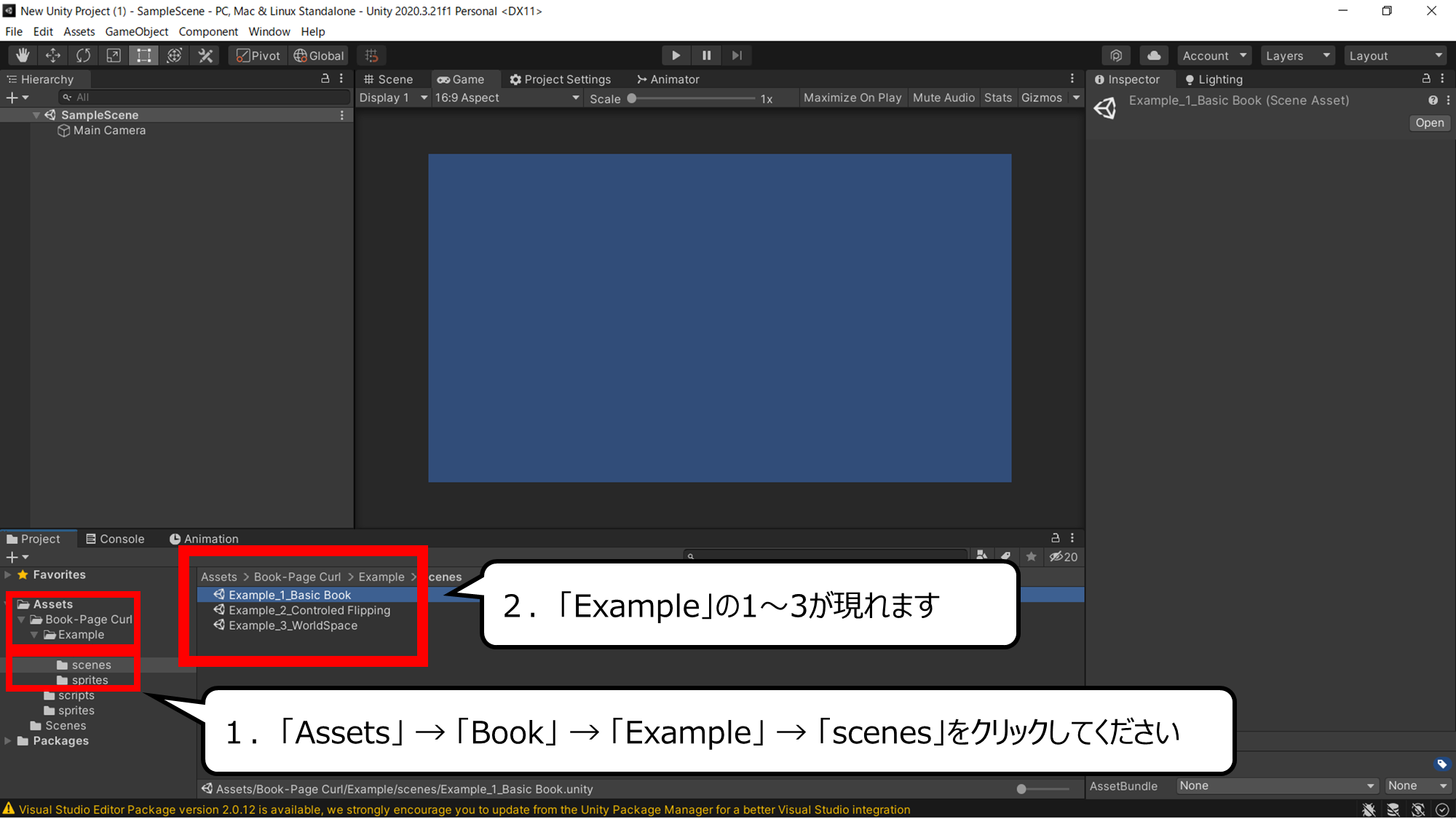Click the Hierarchy search field
Screen dimensions: 1456x819
(x=204, y=98)
